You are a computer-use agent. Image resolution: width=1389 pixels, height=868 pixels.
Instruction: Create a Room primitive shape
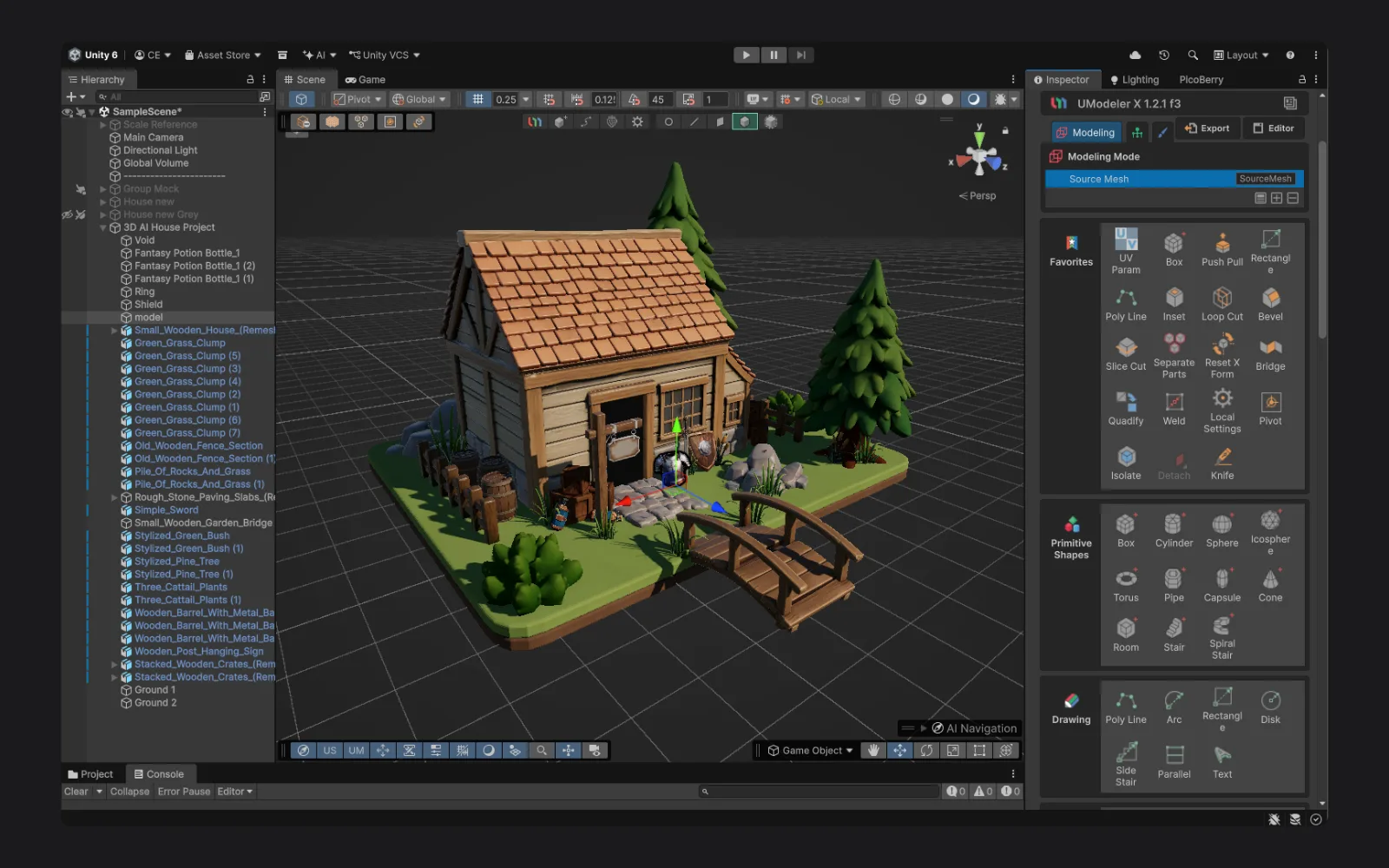1126,635
